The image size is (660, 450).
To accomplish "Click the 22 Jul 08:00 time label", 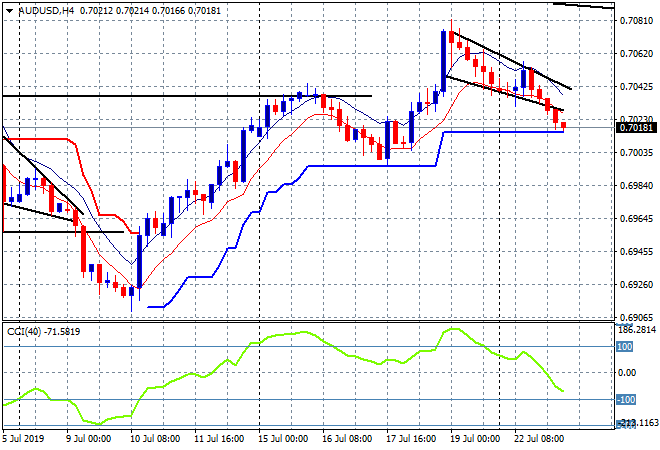I will [539, 439].
